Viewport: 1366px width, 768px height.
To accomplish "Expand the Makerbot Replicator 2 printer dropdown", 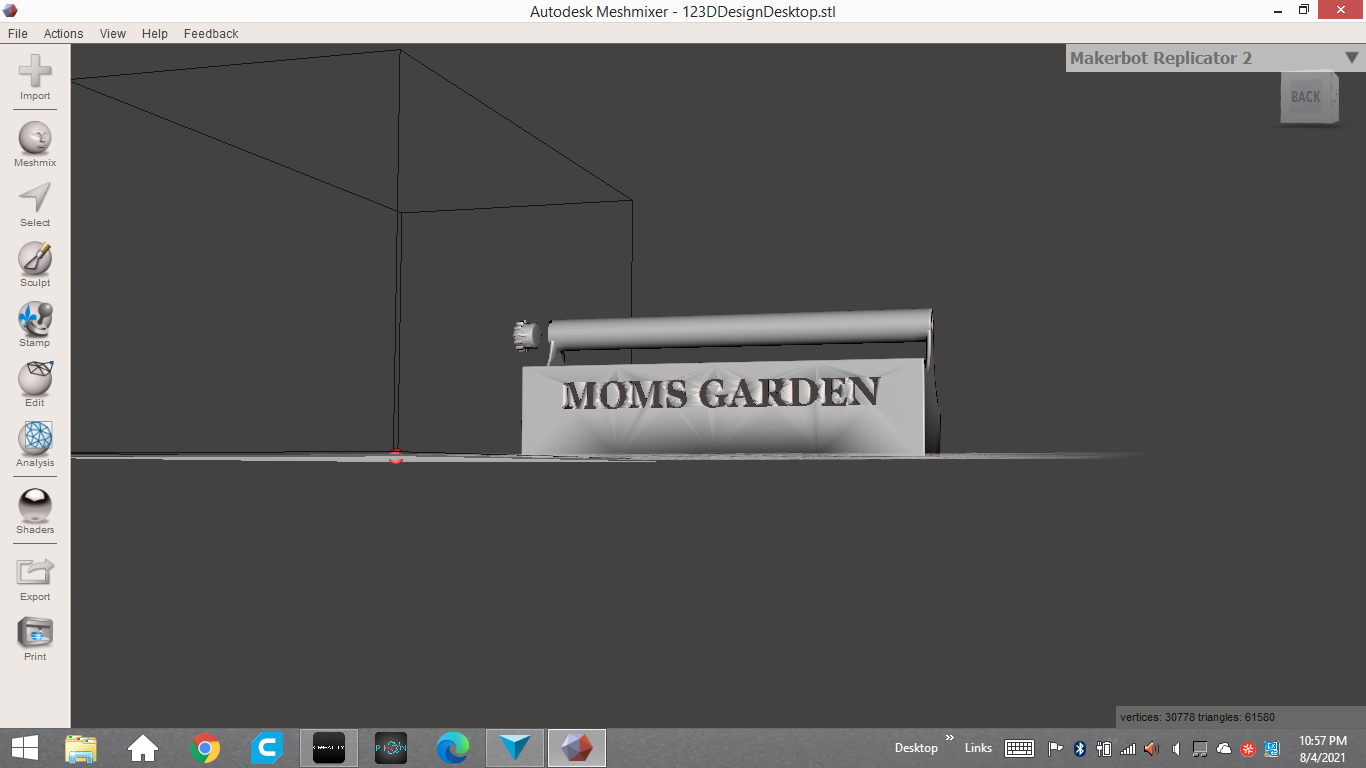I will click(x=1352, y=58).
